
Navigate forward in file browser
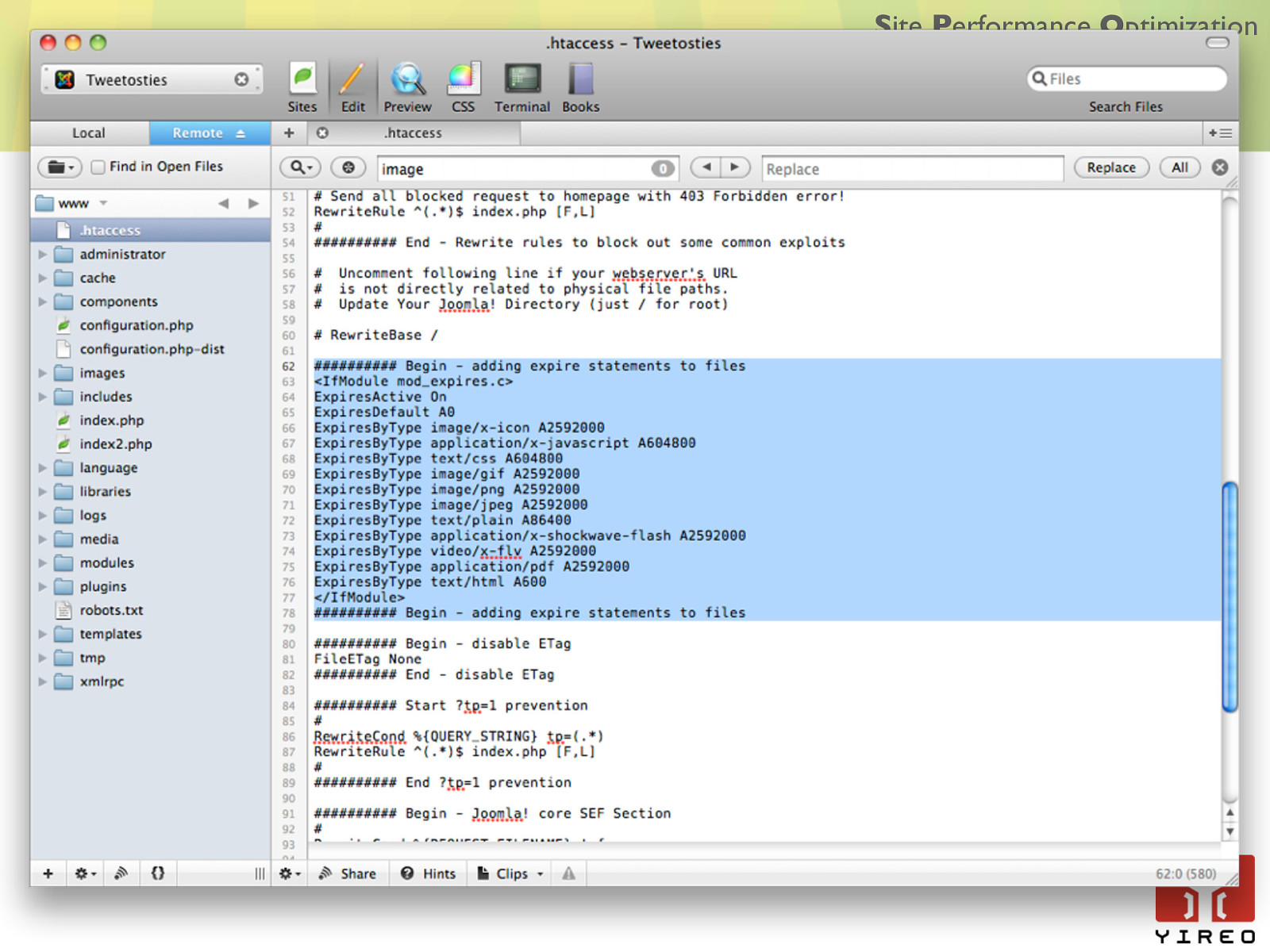point(253,204)
